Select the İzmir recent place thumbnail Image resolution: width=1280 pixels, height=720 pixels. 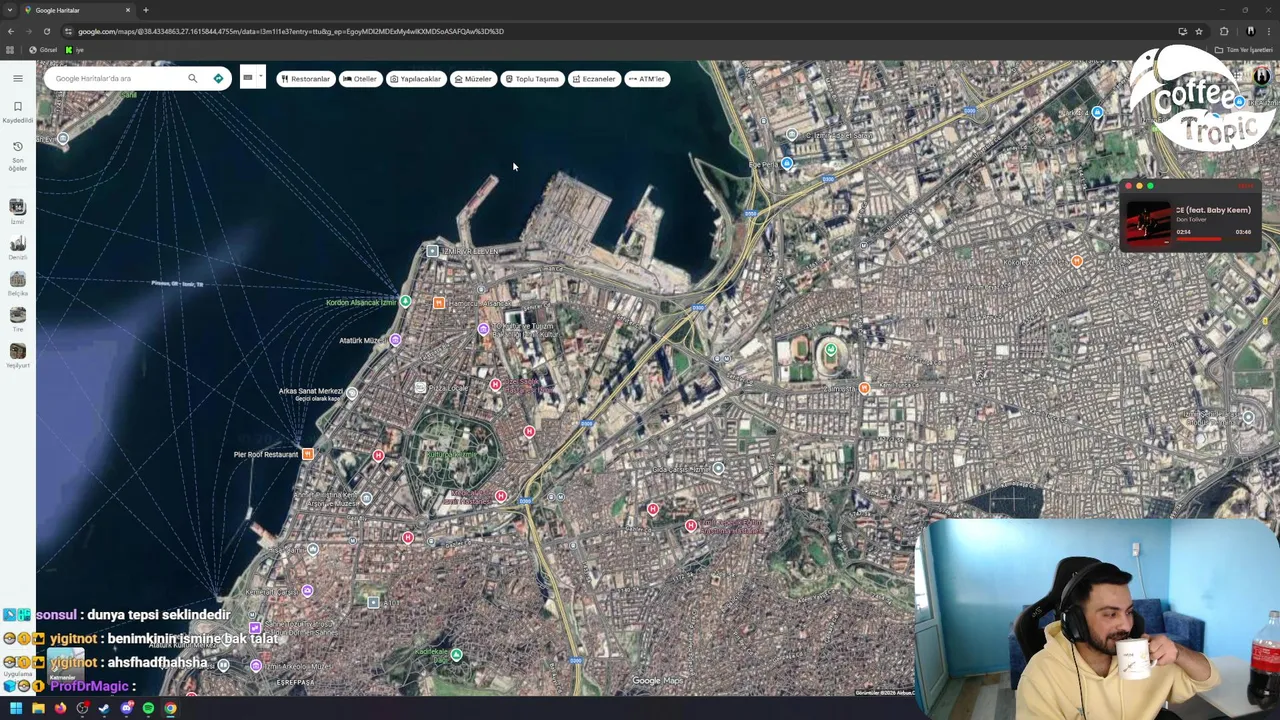click(17, 207)
